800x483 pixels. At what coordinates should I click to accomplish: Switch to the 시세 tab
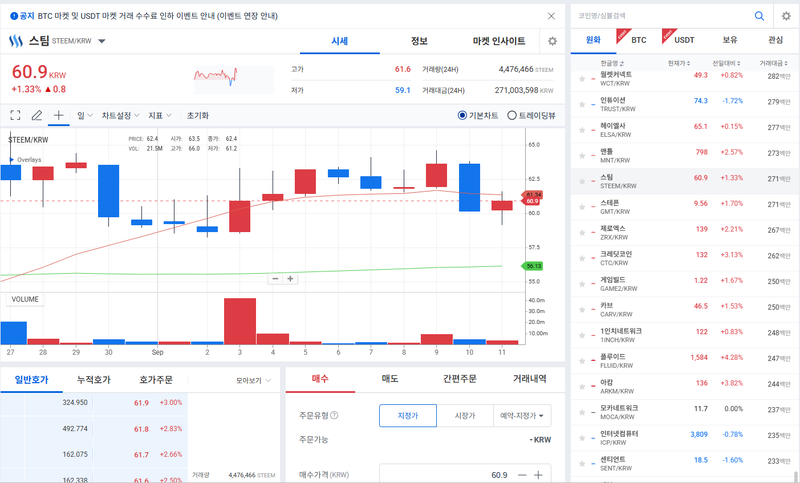pyautogui.click(x=340, y=41)
